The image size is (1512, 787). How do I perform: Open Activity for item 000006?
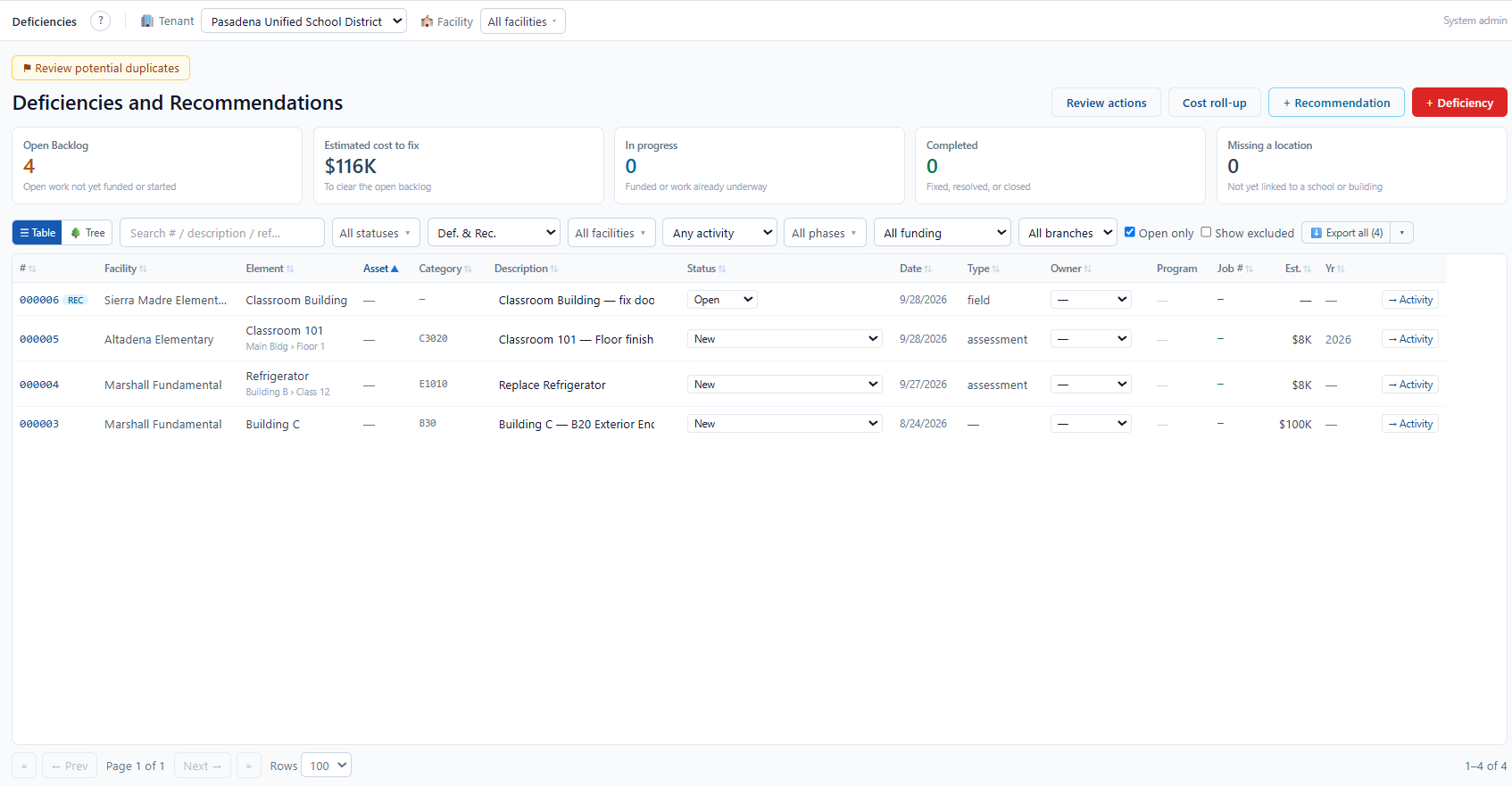coord(1410,300)
